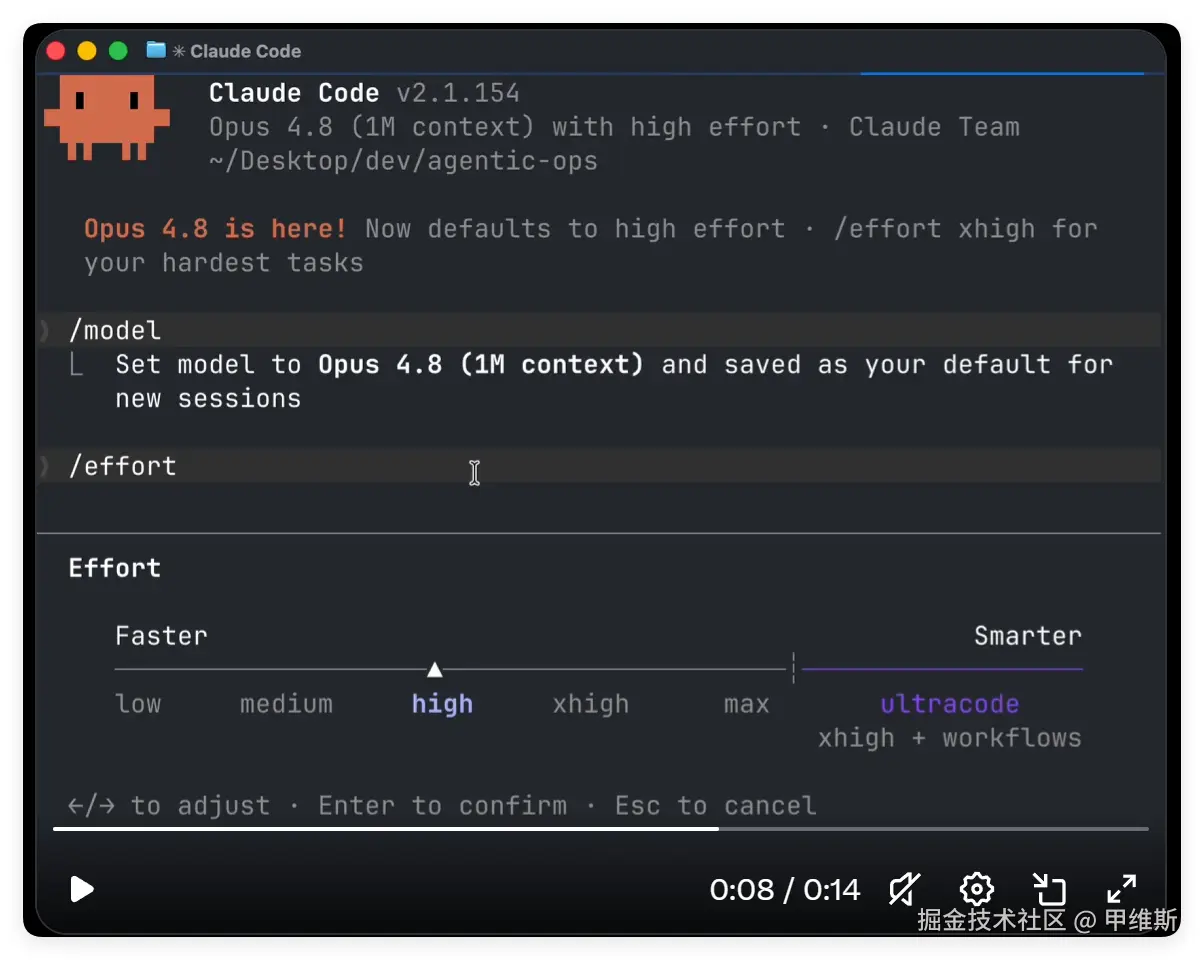
Task: Open picture-in-picture mode icon
Action: click(1049, 889)
